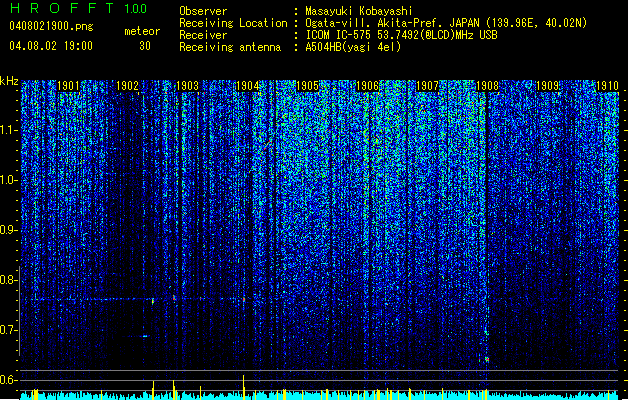Click the 1901 time marker
The height and width of the screenshot is (400, 629).
68,86
